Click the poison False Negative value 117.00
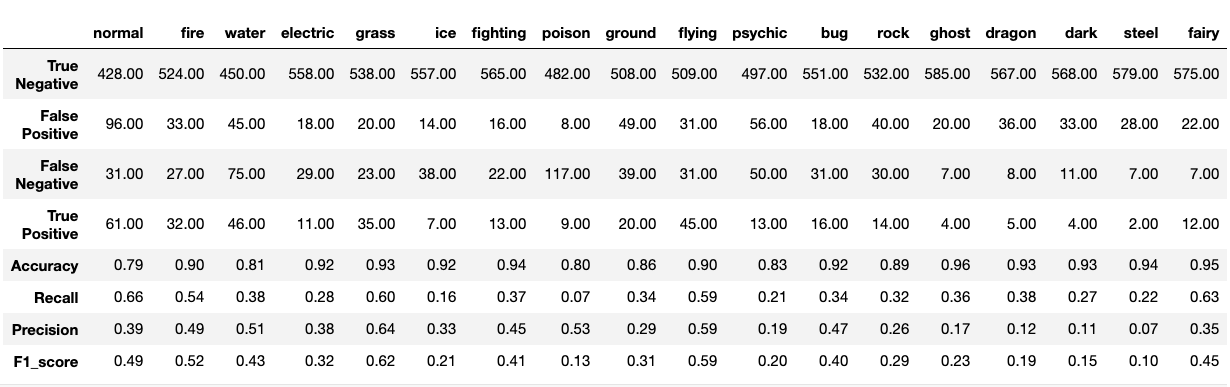The height and width of the screenshot is (387, 1230). (x=567, y=174)
